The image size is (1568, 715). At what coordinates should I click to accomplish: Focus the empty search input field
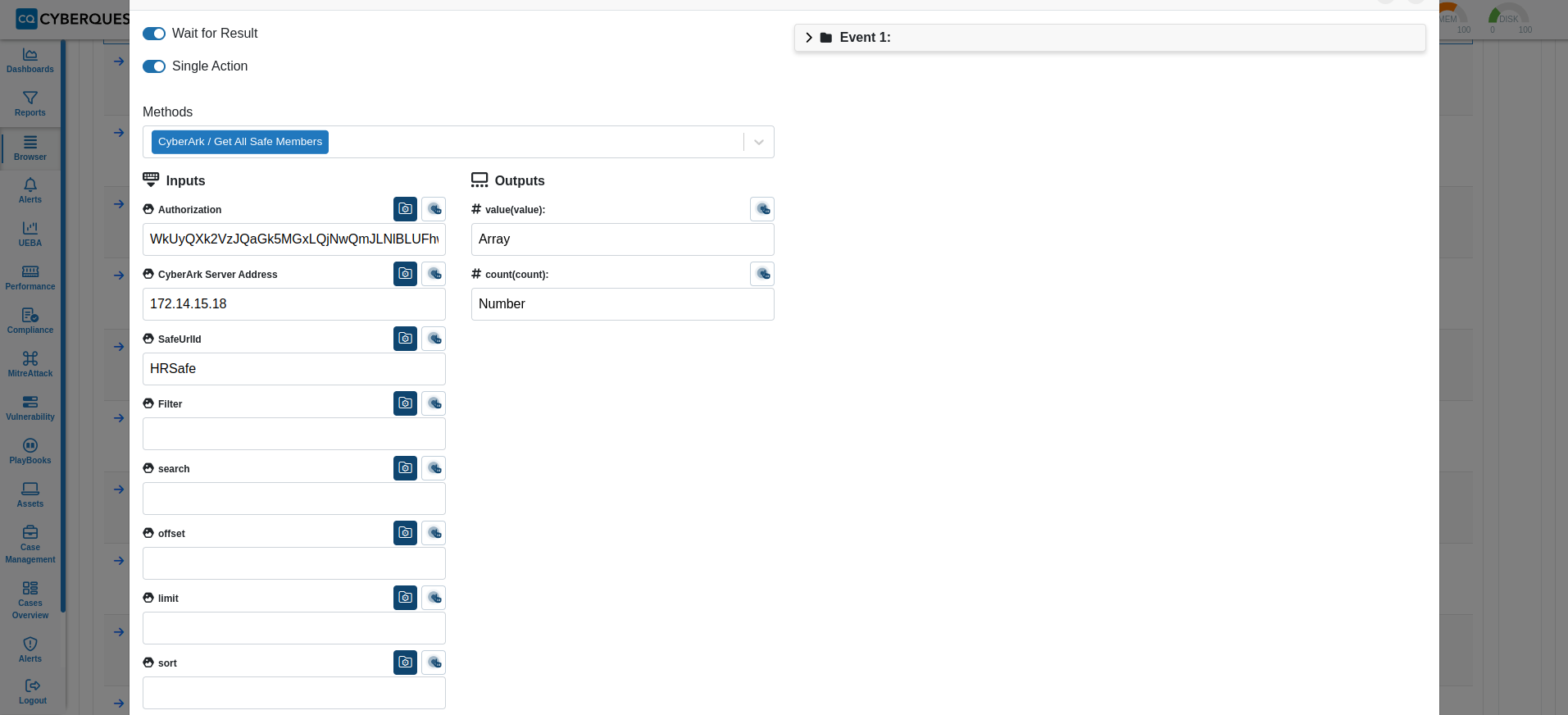pyautogui.click(x=294, y=499)
